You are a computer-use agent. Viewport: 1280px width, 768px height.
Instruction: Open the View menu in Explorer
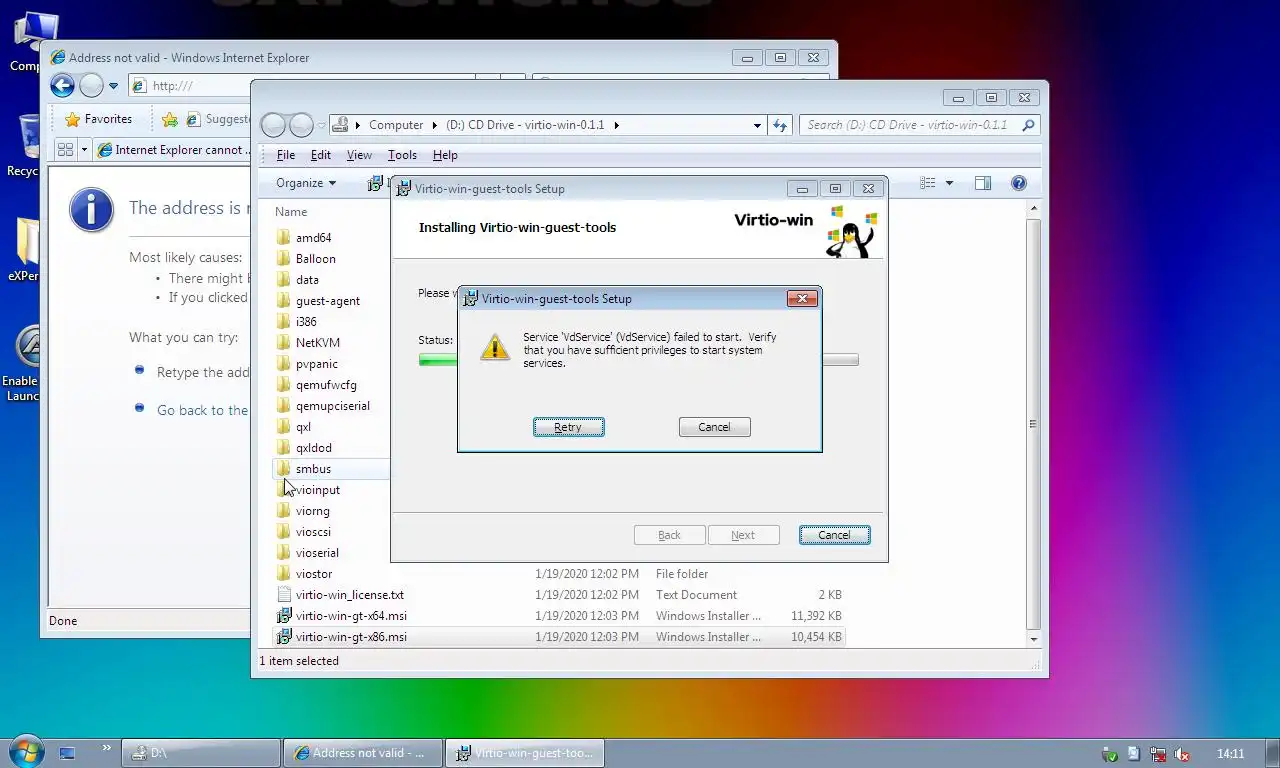(359, 155)
